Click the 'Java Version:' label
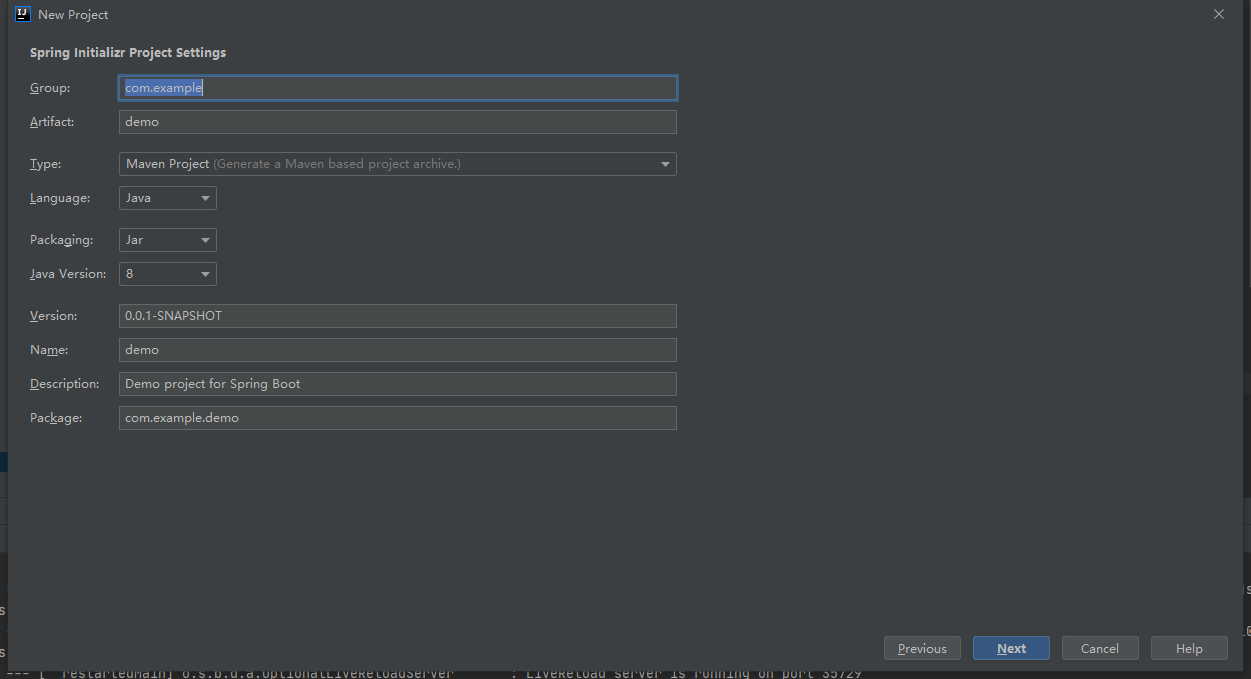 click(x=67, y=274)
